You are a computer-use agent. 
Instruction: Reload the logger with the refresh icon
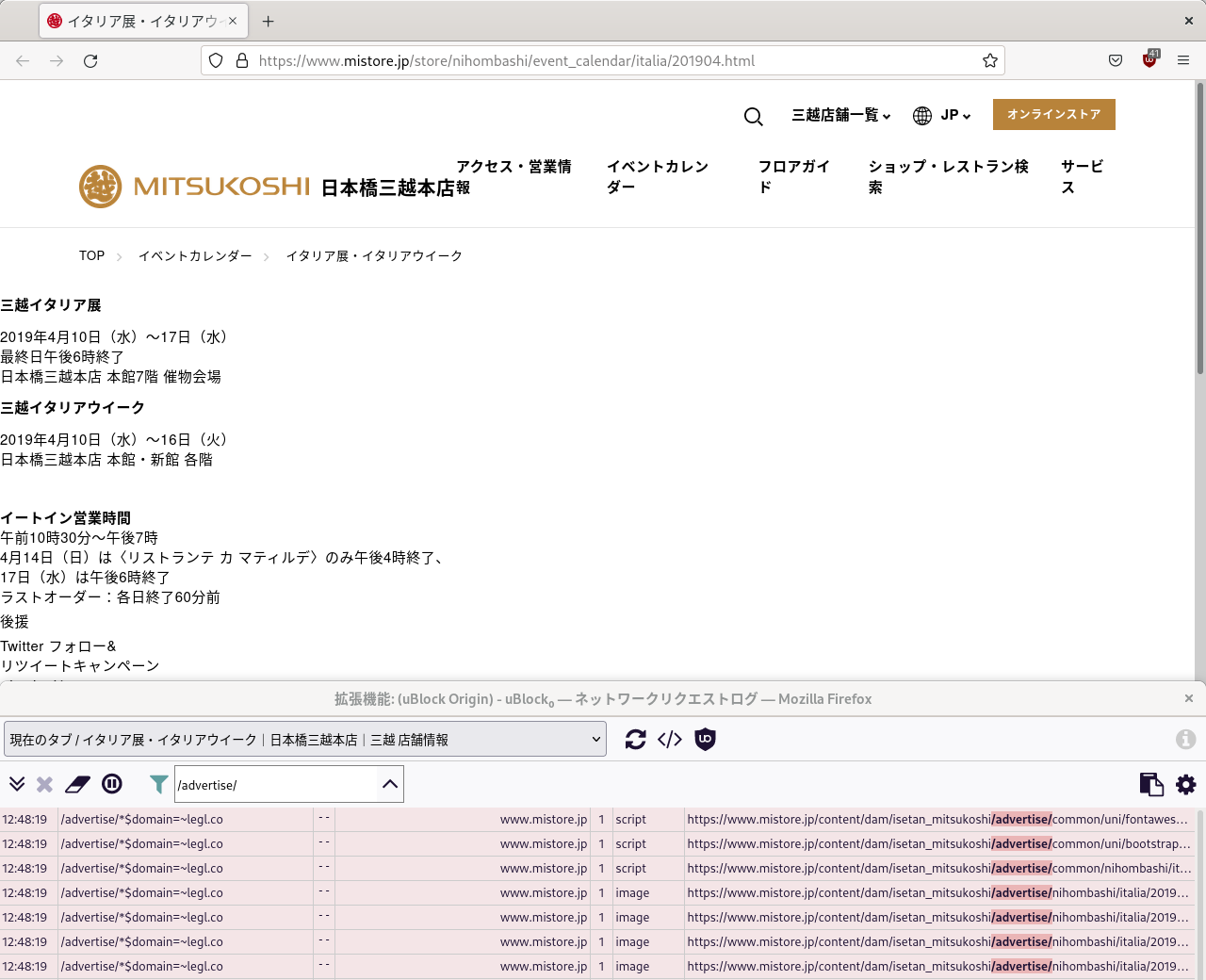pyautogui.click(x=635, y=739)
